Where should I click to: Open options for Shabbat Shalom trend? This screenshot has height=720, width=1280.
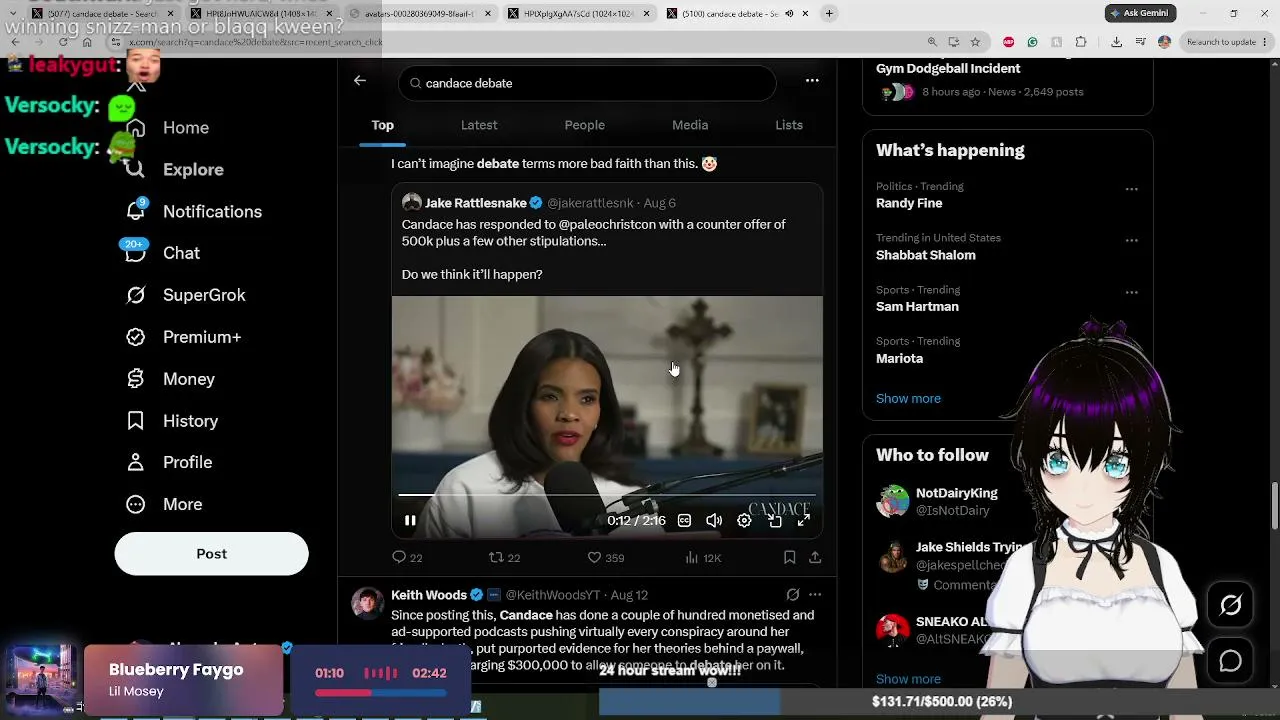click(1131, 240)
